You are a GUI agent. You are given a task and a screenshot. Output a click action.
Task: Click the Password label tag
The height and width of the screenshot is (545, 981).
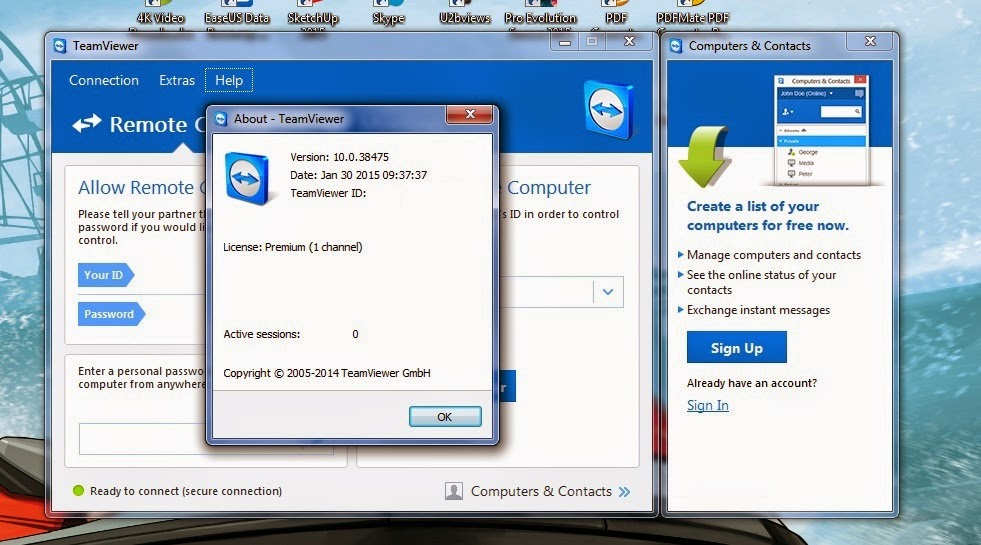click(111, 314)
